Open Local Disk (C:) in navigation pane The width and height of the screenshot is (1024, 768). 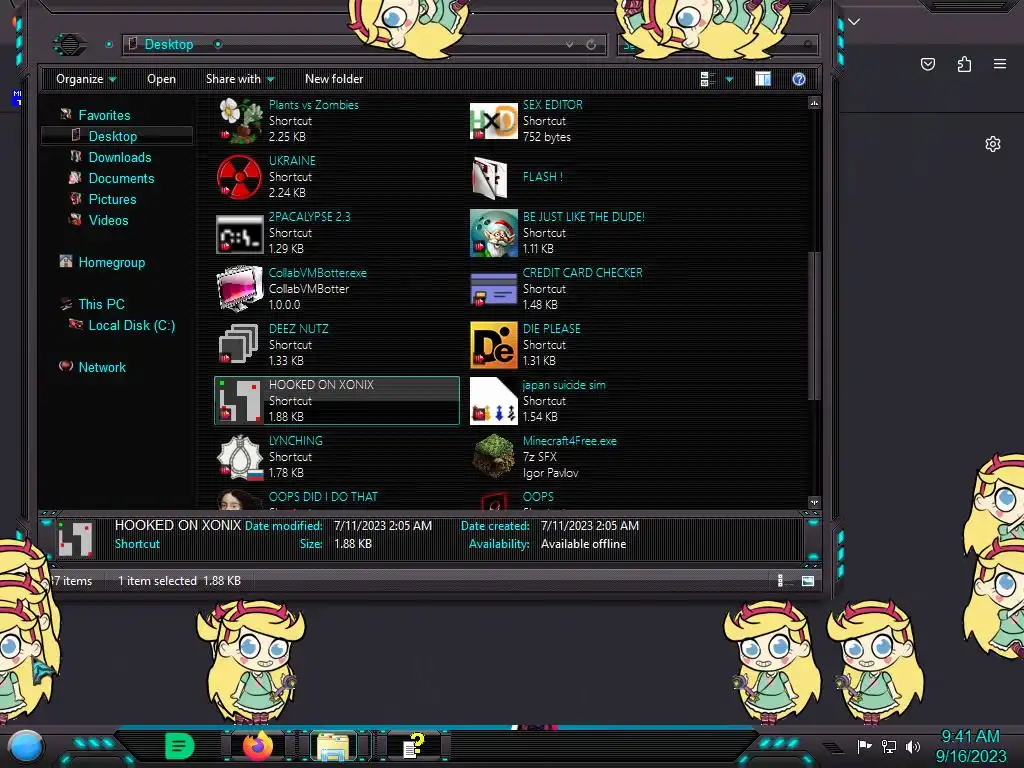pyautogui.click(x=131, y=325)
